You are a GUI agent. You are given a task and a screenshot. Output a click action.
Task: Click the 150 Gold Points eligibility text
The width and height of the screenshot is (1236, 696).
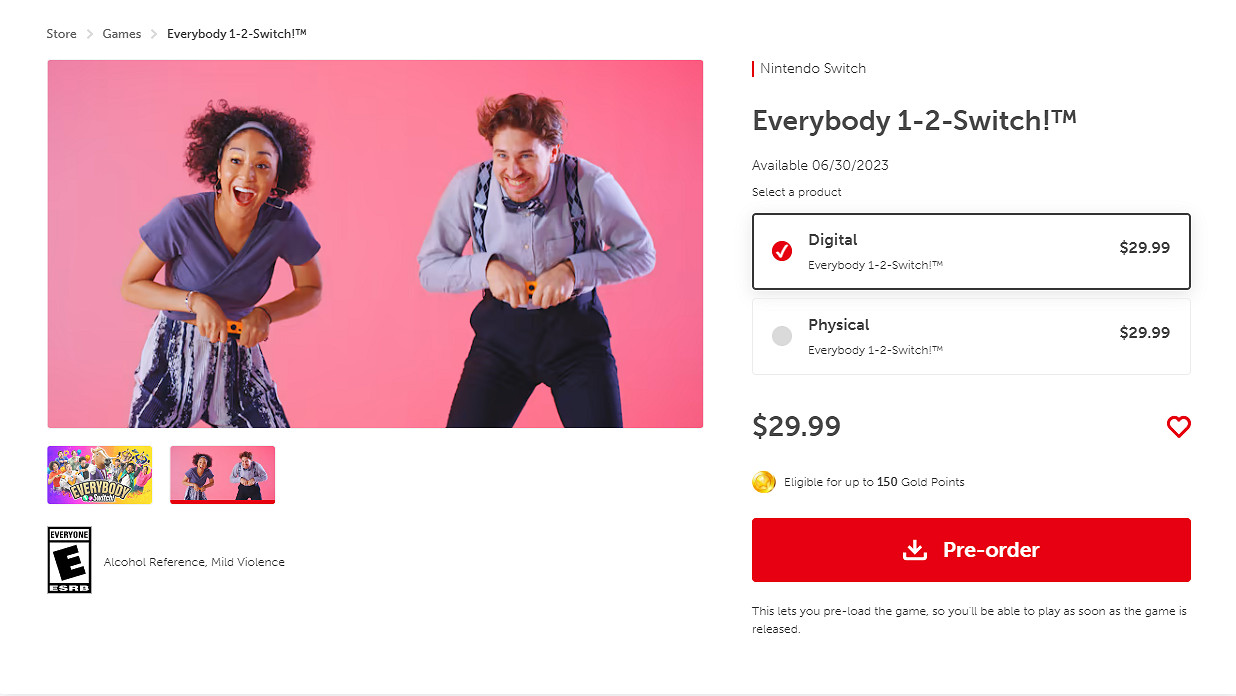pos(874,482)
